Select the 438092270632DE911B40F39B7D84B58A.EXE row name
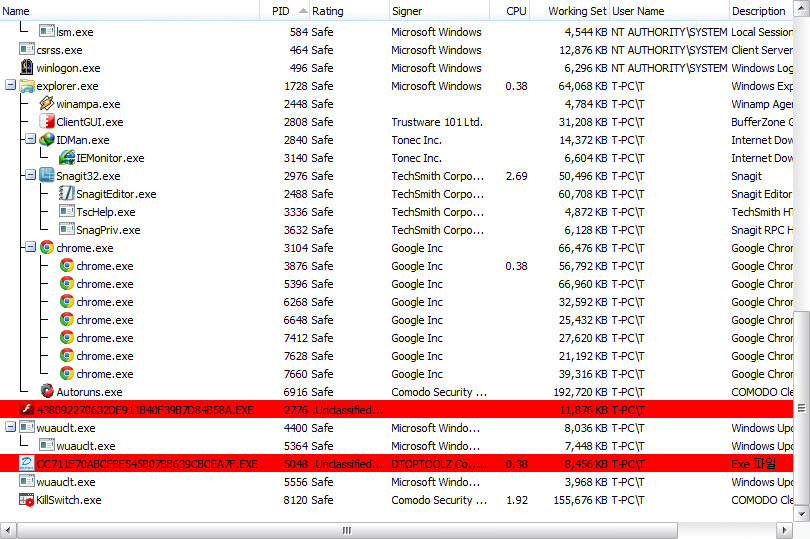This screenshot has height=539, width=810. [145, 410]
